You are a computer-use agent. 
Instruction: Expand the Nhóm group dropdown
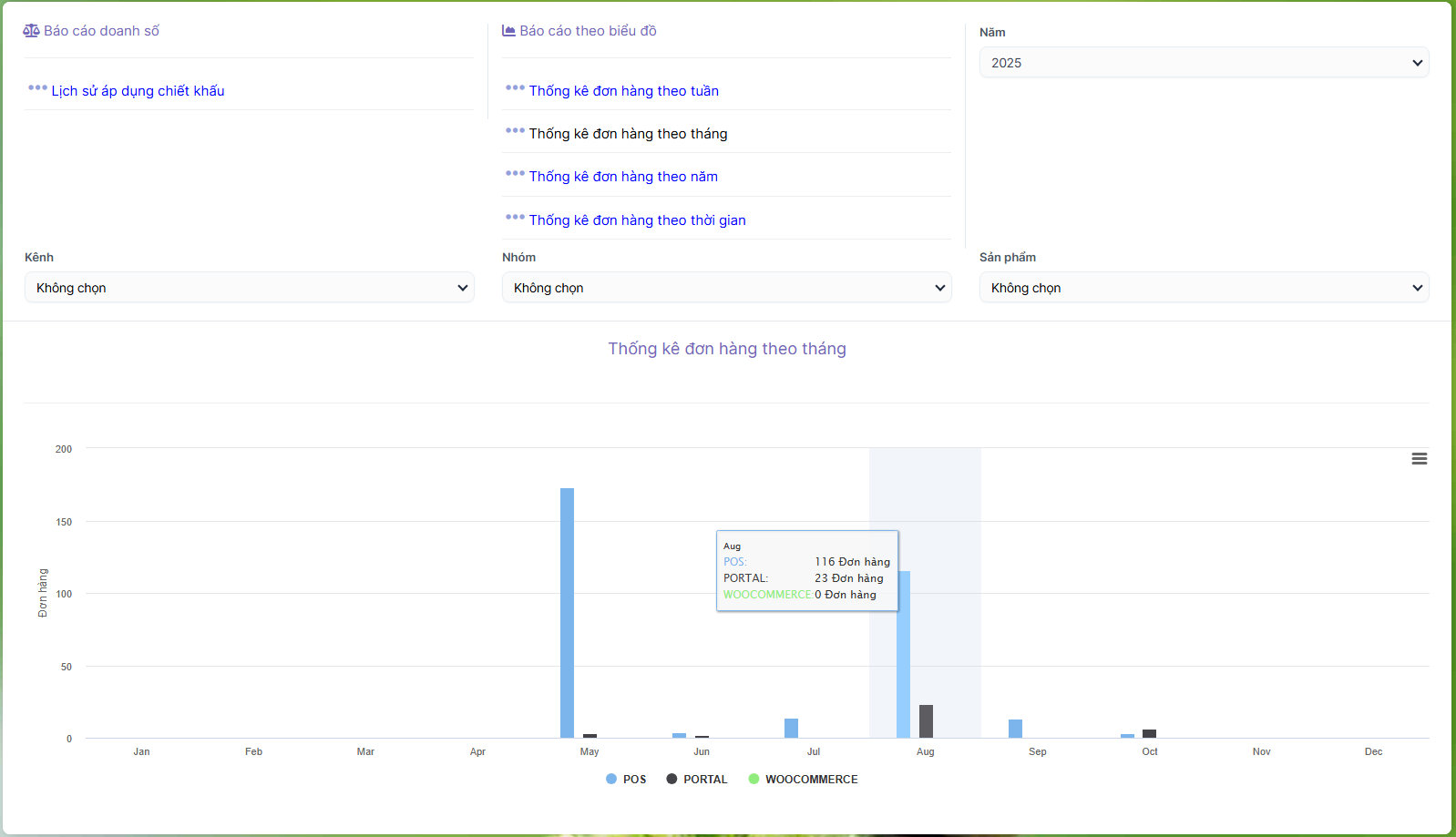(726, 288)
